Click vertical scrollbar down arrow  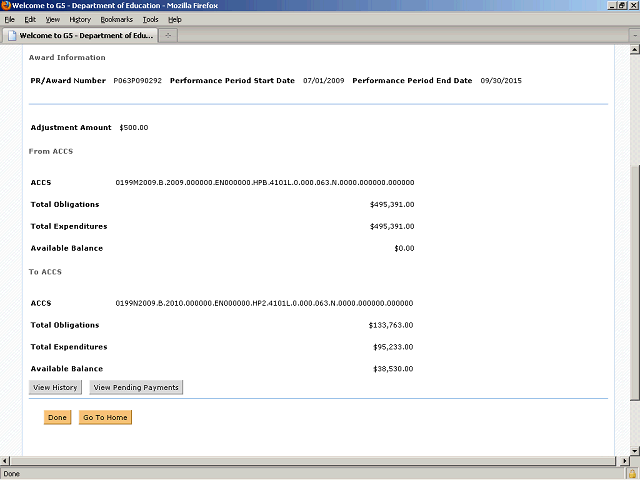(635, 451)
